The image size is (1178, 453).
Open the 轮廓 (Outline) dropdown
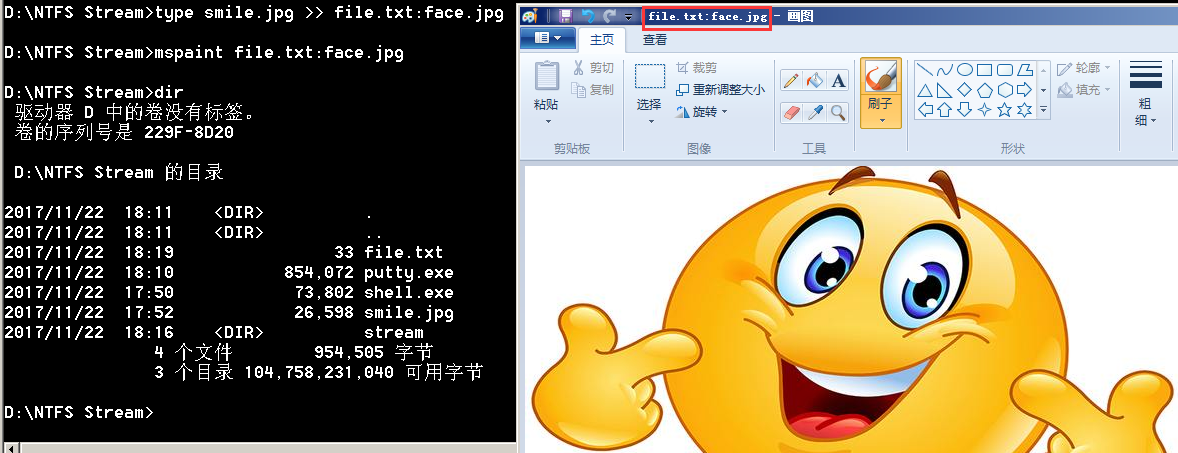coord(1083,68)
